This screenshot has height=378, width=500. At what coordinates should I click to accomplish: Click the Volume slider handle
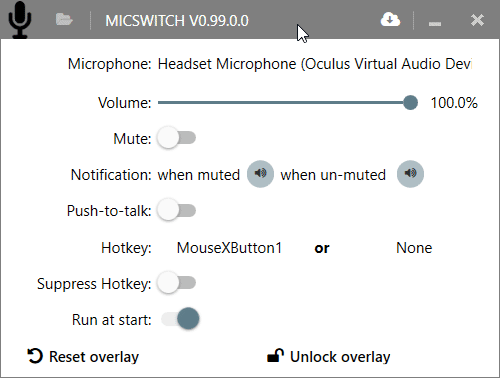point(410,102)
